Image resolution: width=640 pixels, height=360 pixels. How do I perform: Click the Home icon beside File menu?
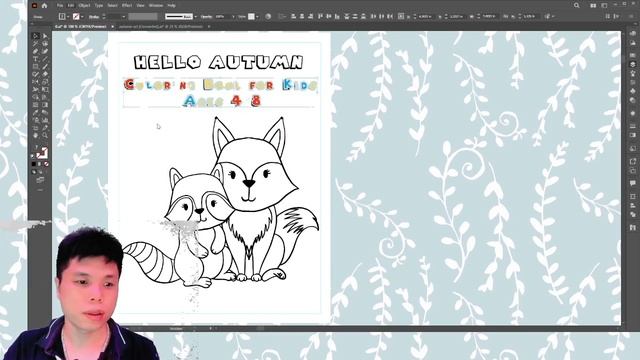tap(44, 6)
